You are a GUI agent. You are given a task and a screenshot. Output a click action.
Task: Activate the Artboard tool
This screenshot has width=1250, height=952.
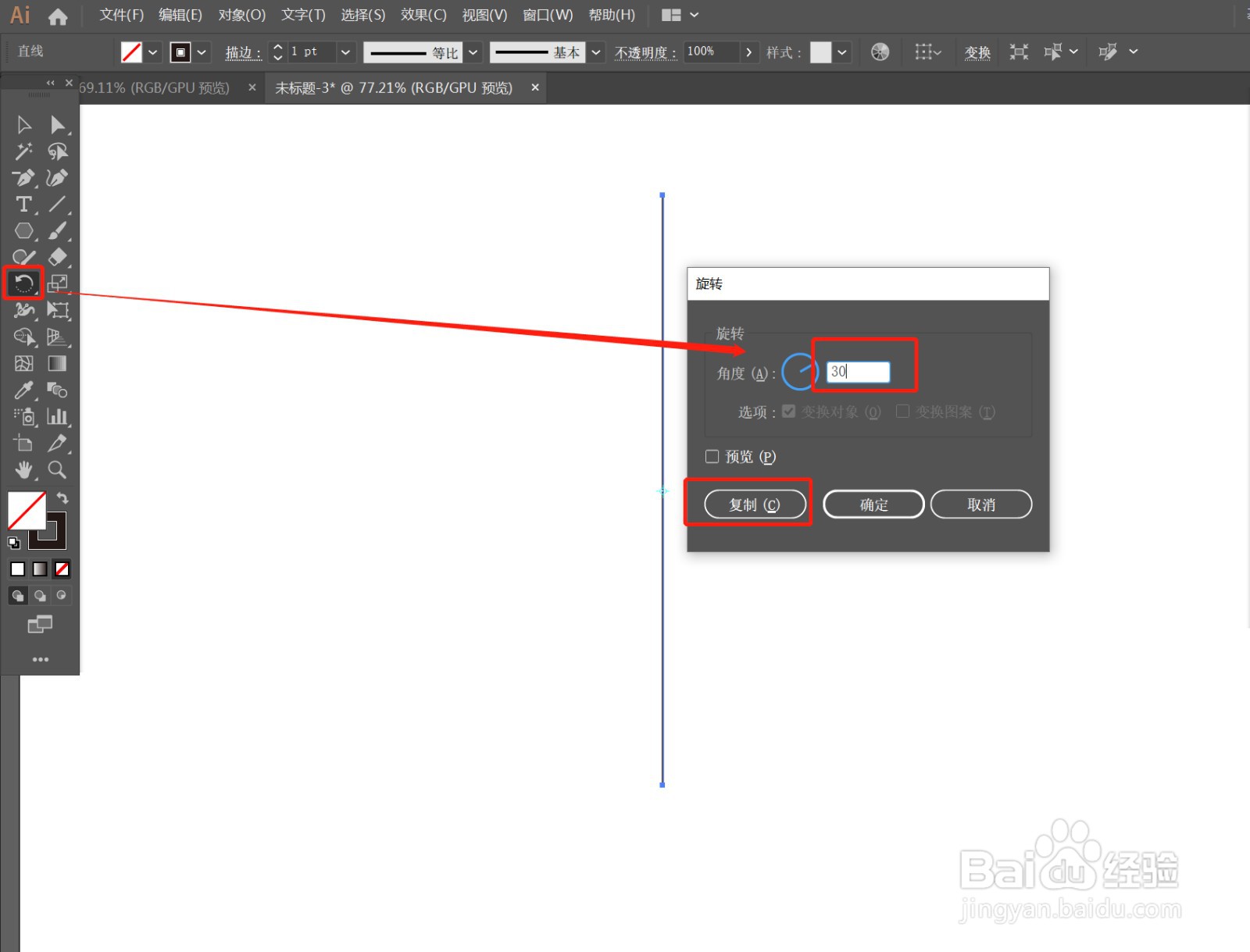tap(24, 443)
